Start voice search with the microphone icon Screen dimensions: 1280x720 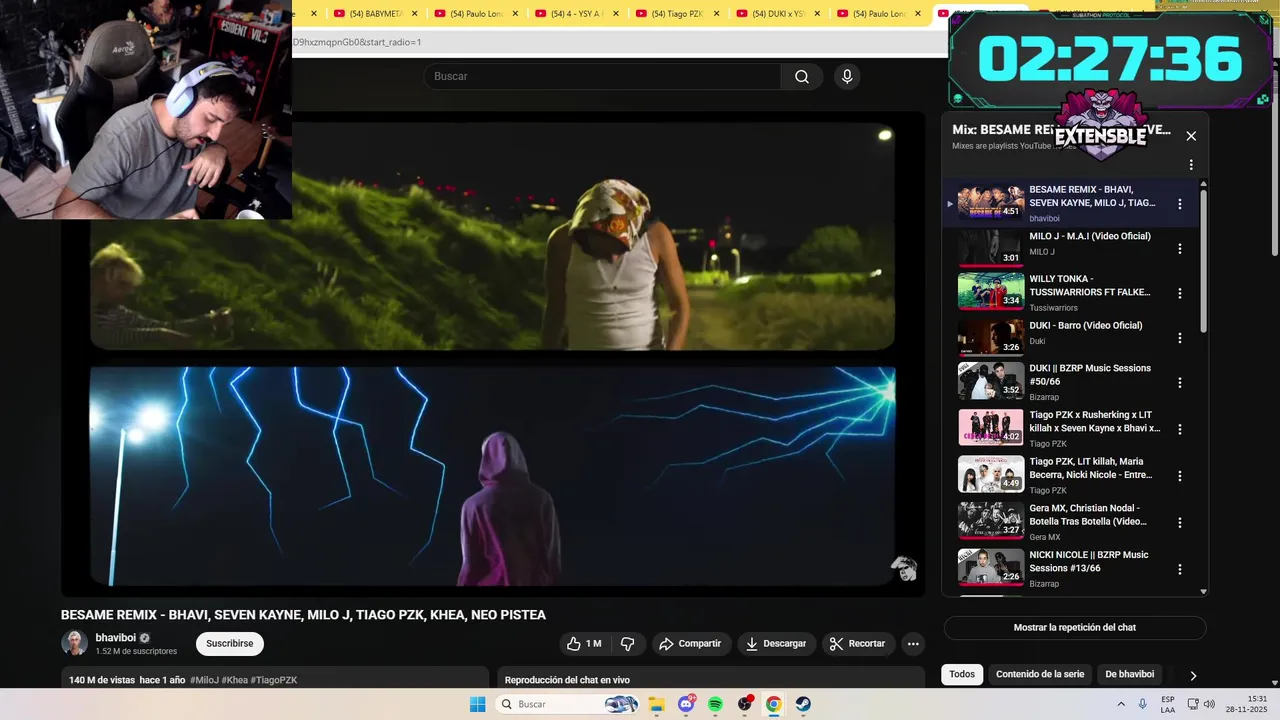click(847, 77)
